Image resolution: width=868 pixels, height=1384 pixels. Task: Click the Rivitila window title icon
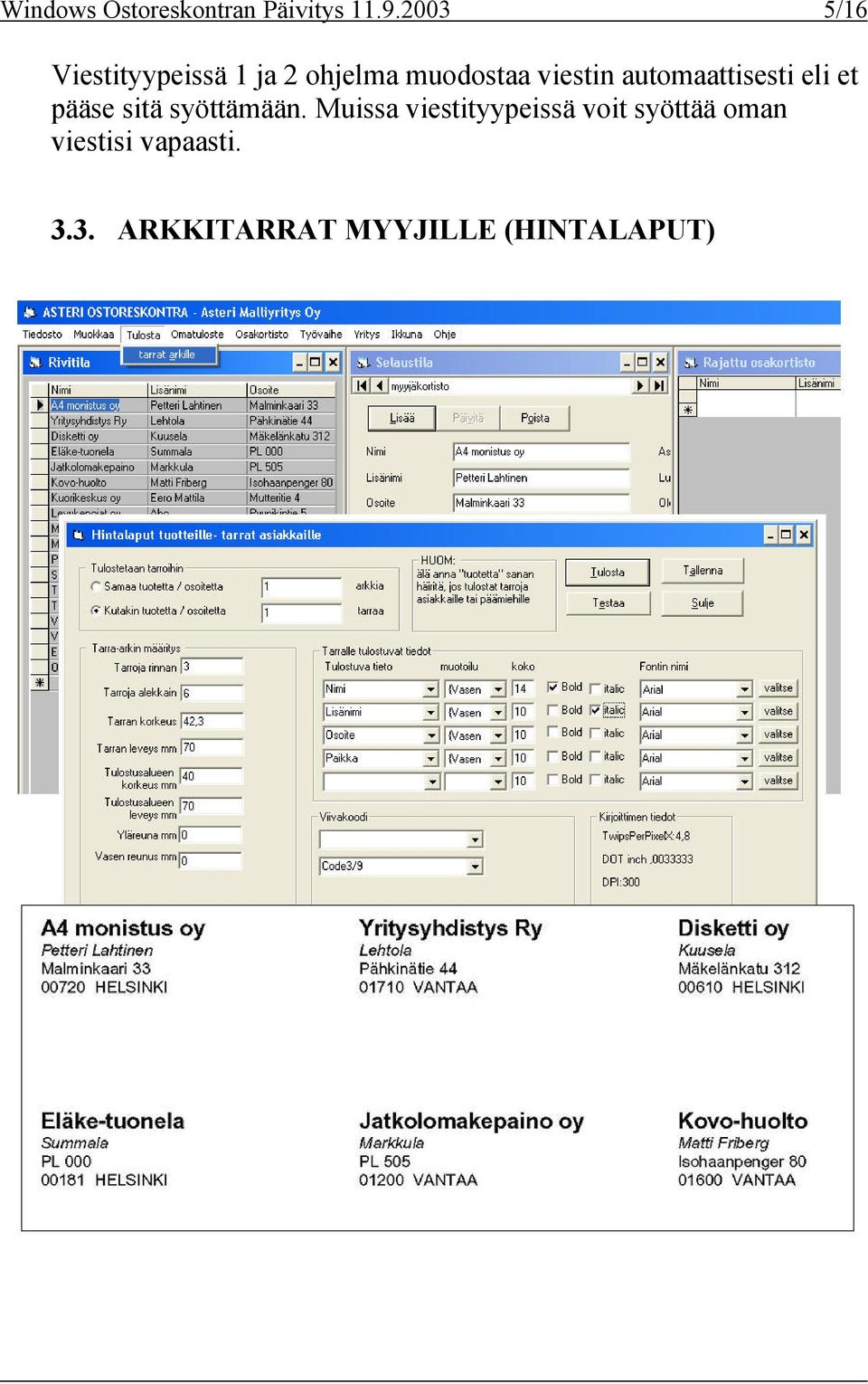click(x=35, y=363)
